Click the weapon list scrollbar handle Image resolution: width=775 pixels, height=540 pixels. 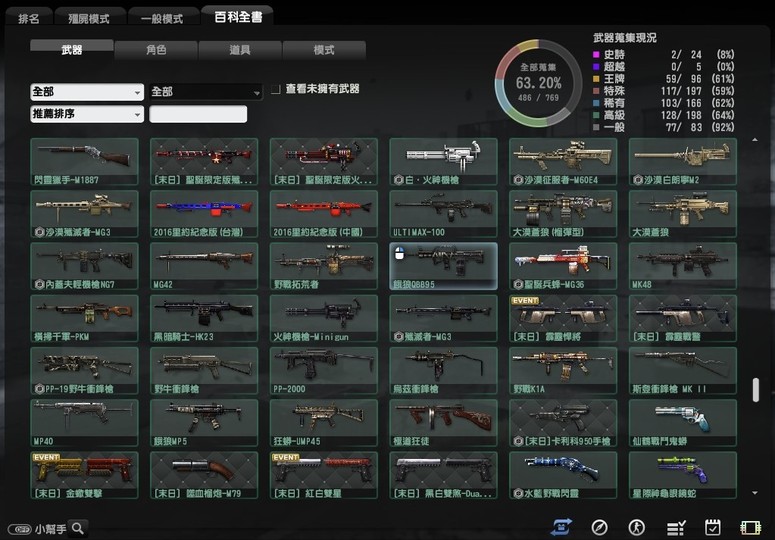click(x=756, y=390)
